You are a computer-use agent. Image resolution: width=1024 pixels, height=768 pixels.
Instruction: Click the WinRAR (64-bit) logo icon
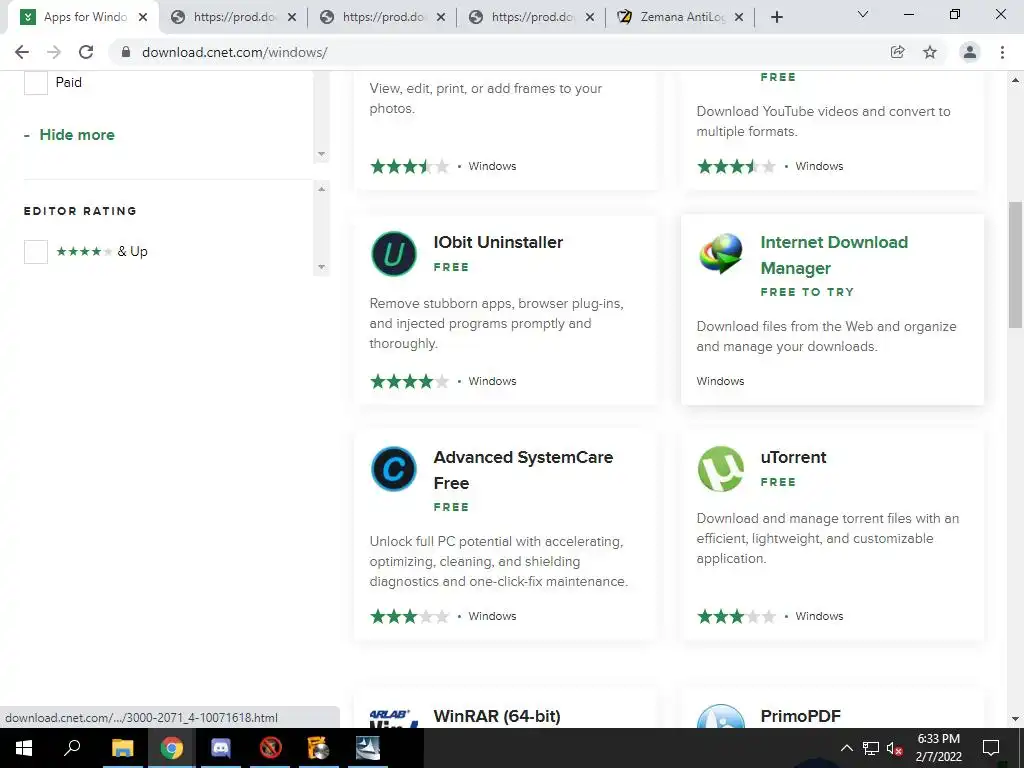pyautogui.click(x=394, y=718)
